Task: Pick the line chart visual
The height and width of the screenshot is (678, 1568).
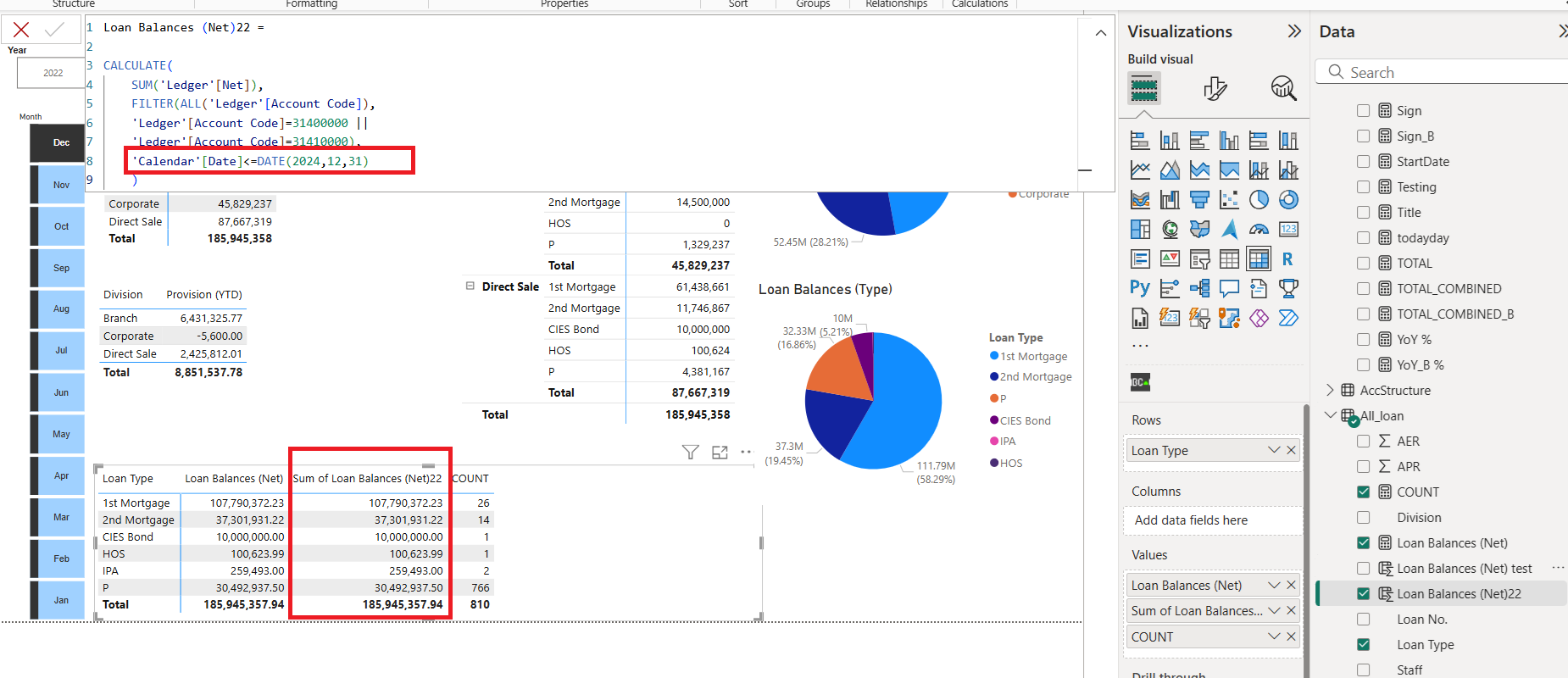Action: click(x=1140, y=170)
